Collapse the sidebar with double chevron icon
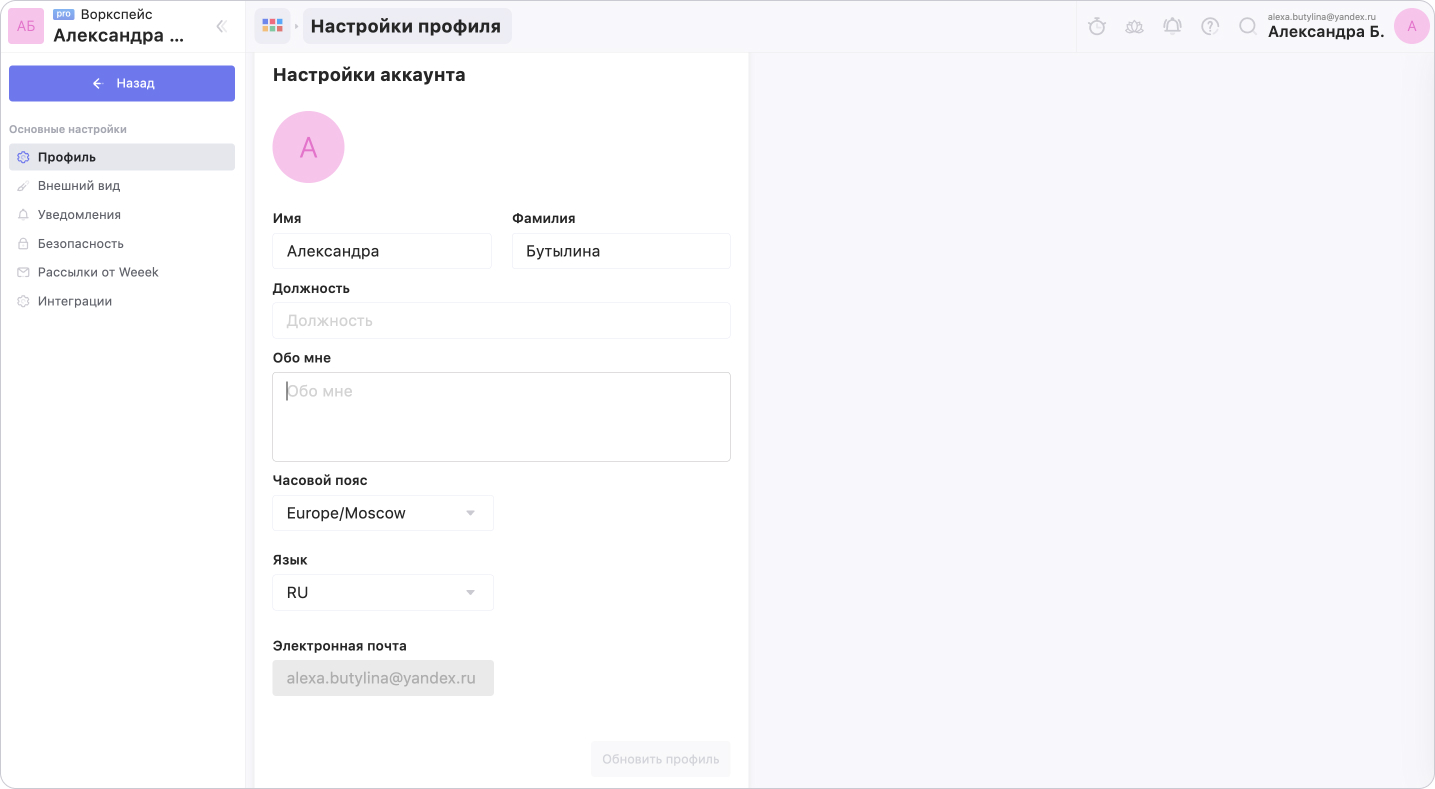Viewport: 1435px width, 789px height. tap(222, 27)
